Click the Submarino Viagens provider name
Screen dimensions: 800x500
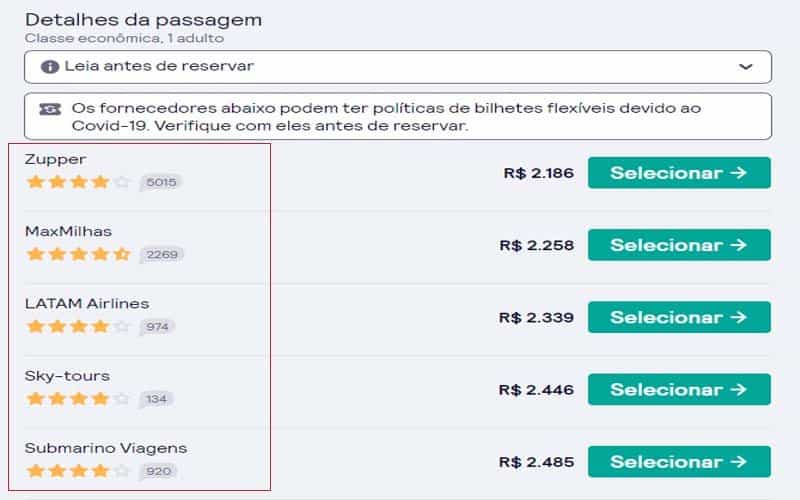coord(106,448)
